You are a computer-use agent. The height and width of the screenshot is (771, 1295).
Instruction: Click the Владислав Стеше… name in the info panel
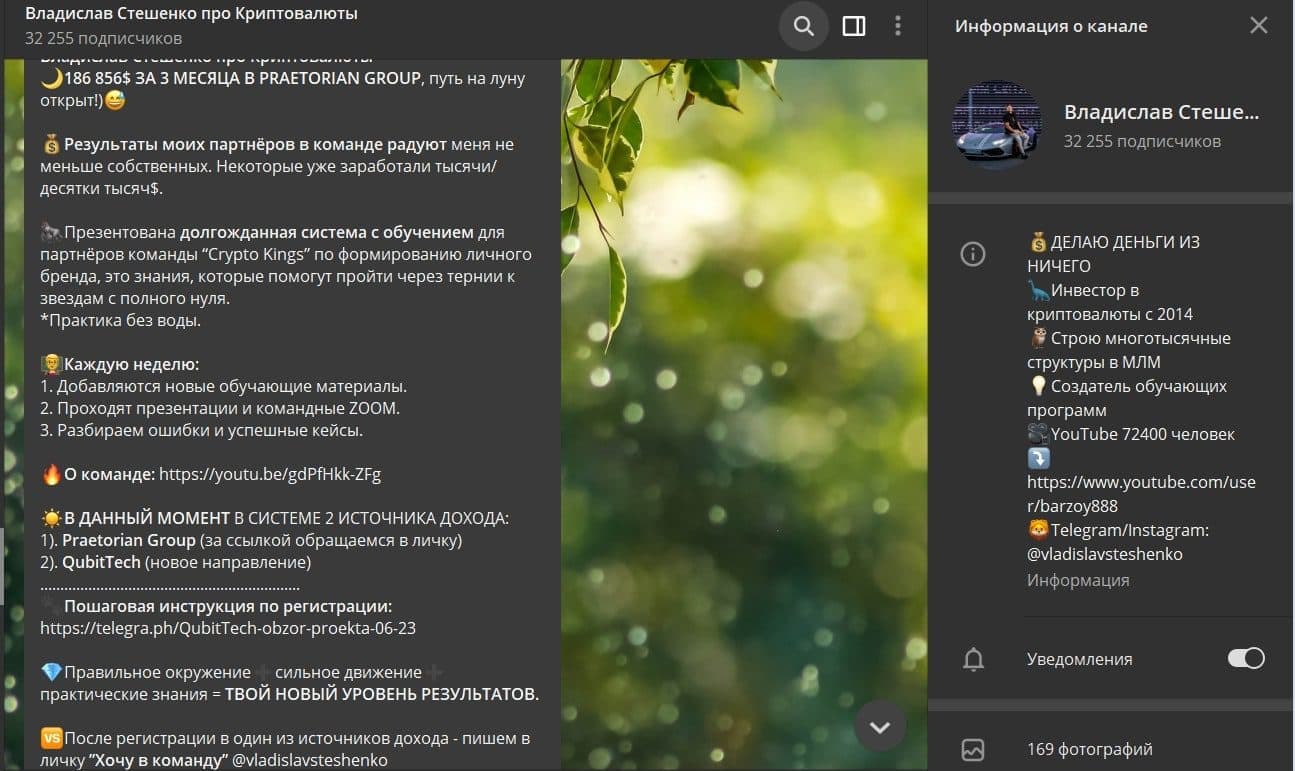1161,112
